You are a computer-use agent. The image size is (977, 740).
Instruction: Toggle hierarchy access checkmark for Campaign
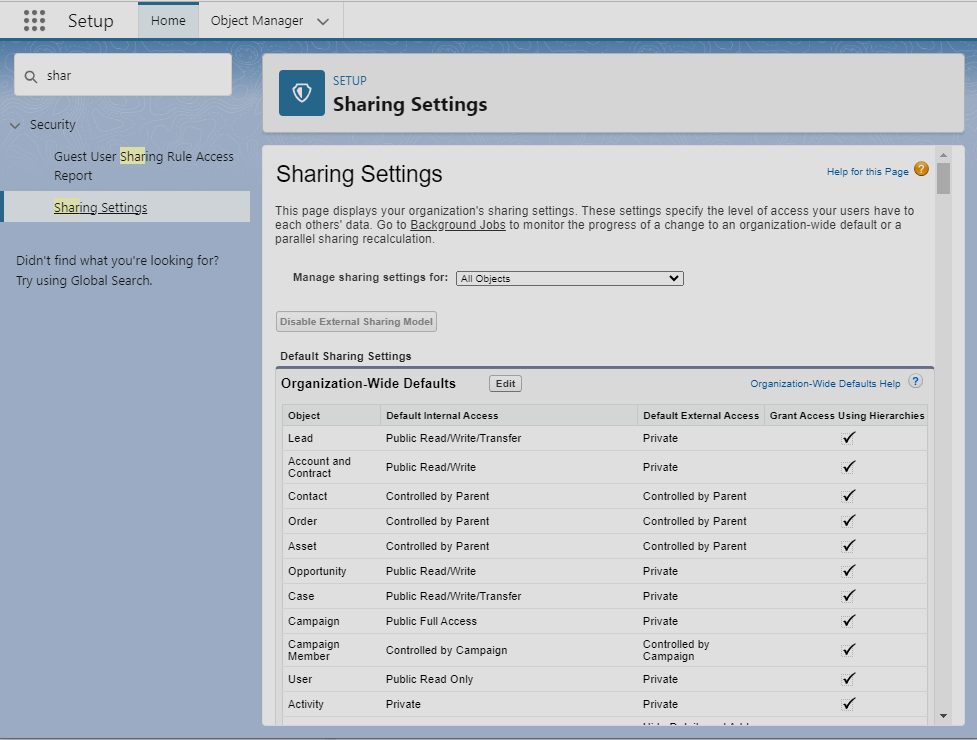pyautogui.click(x=847, y=620)
